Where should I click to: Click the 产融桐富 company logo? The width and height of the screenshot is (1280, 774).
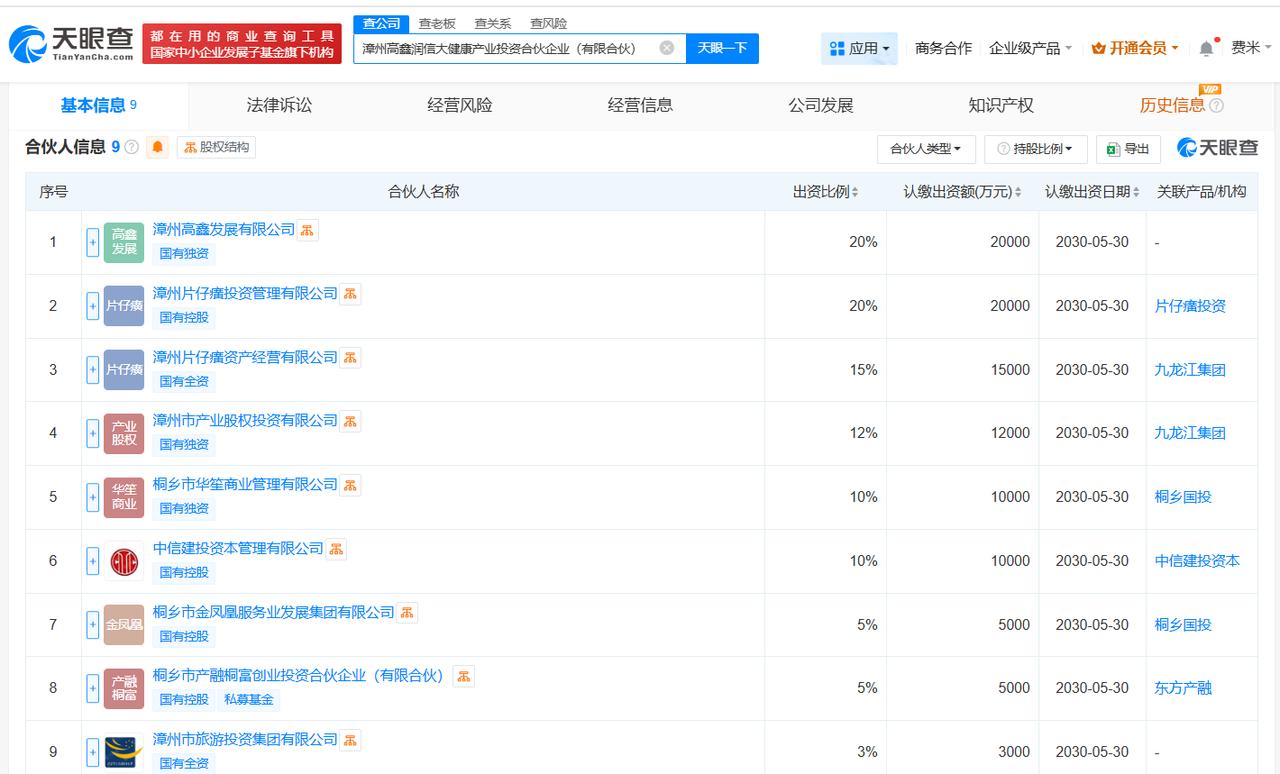pyautogui.click(x=124, y=688)
